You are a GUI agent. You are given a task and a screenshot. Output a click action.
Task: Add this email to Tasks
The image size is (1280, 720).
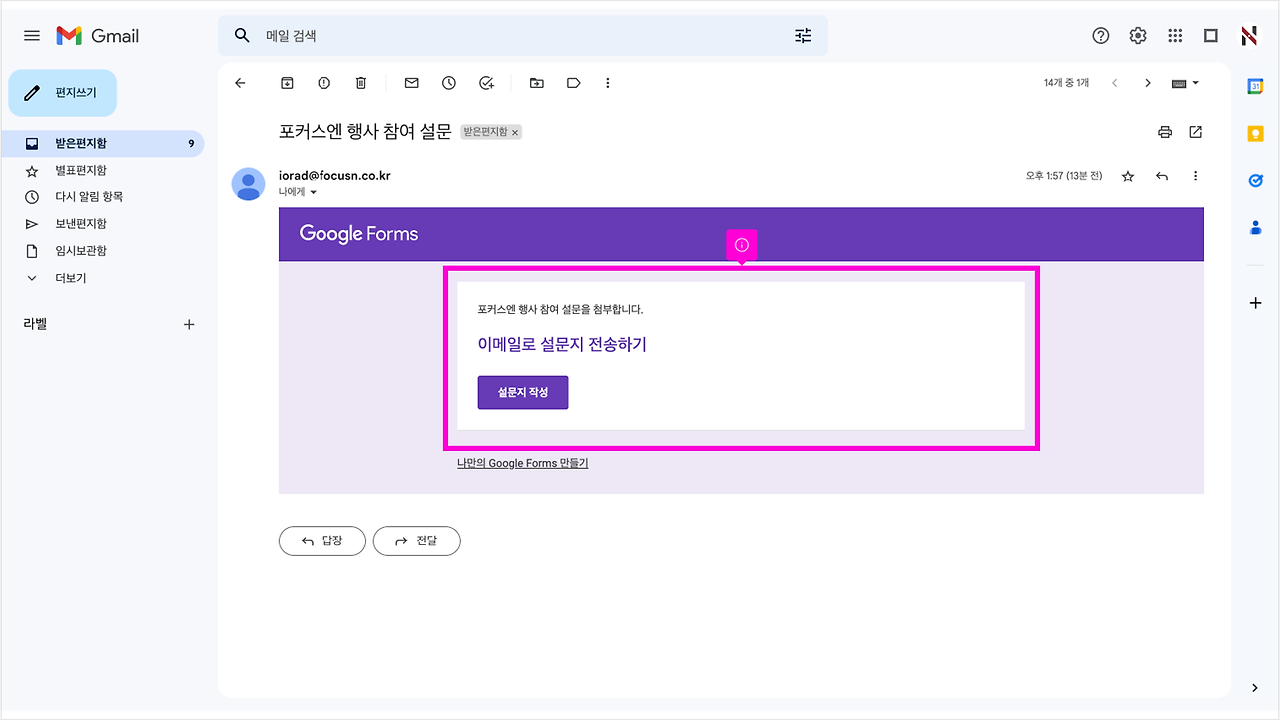(x=487, y=83)
